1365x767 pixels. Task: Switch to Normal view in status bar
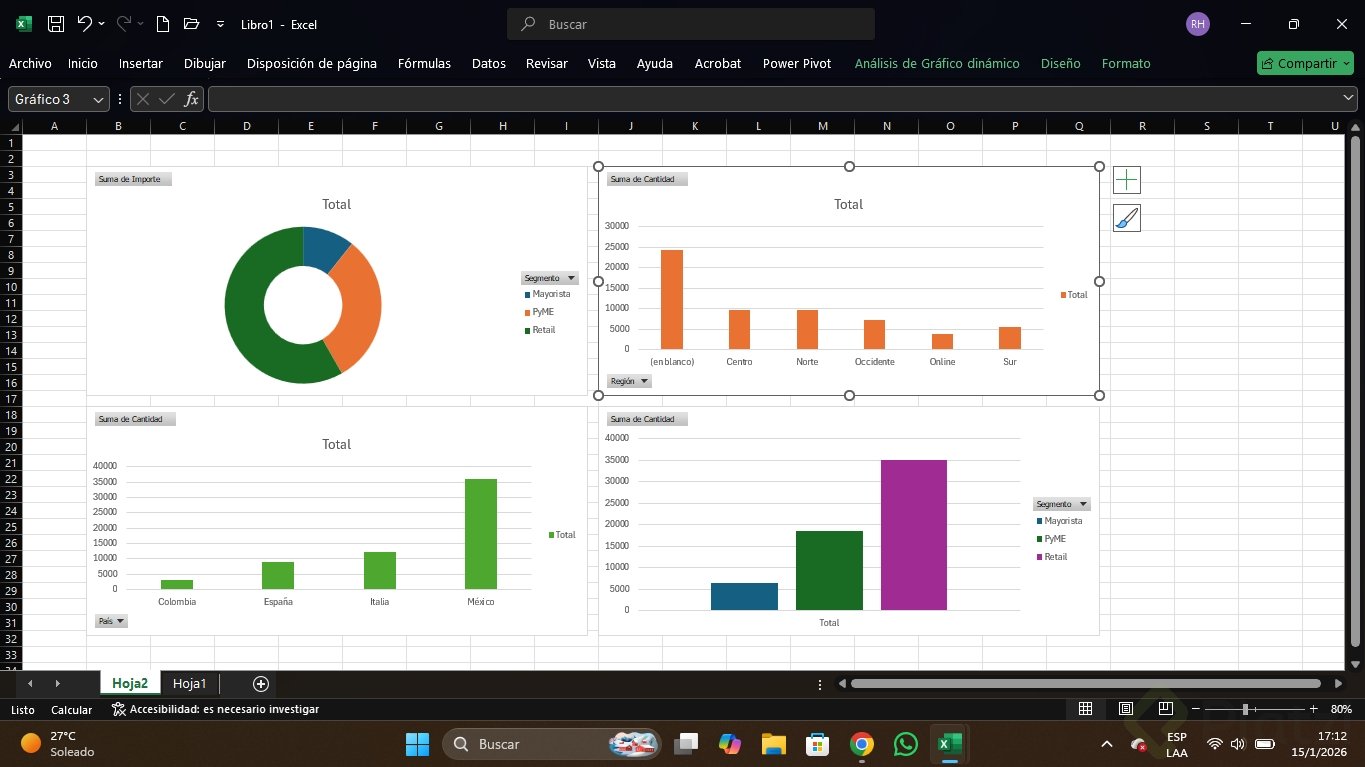pos(1085,709)
